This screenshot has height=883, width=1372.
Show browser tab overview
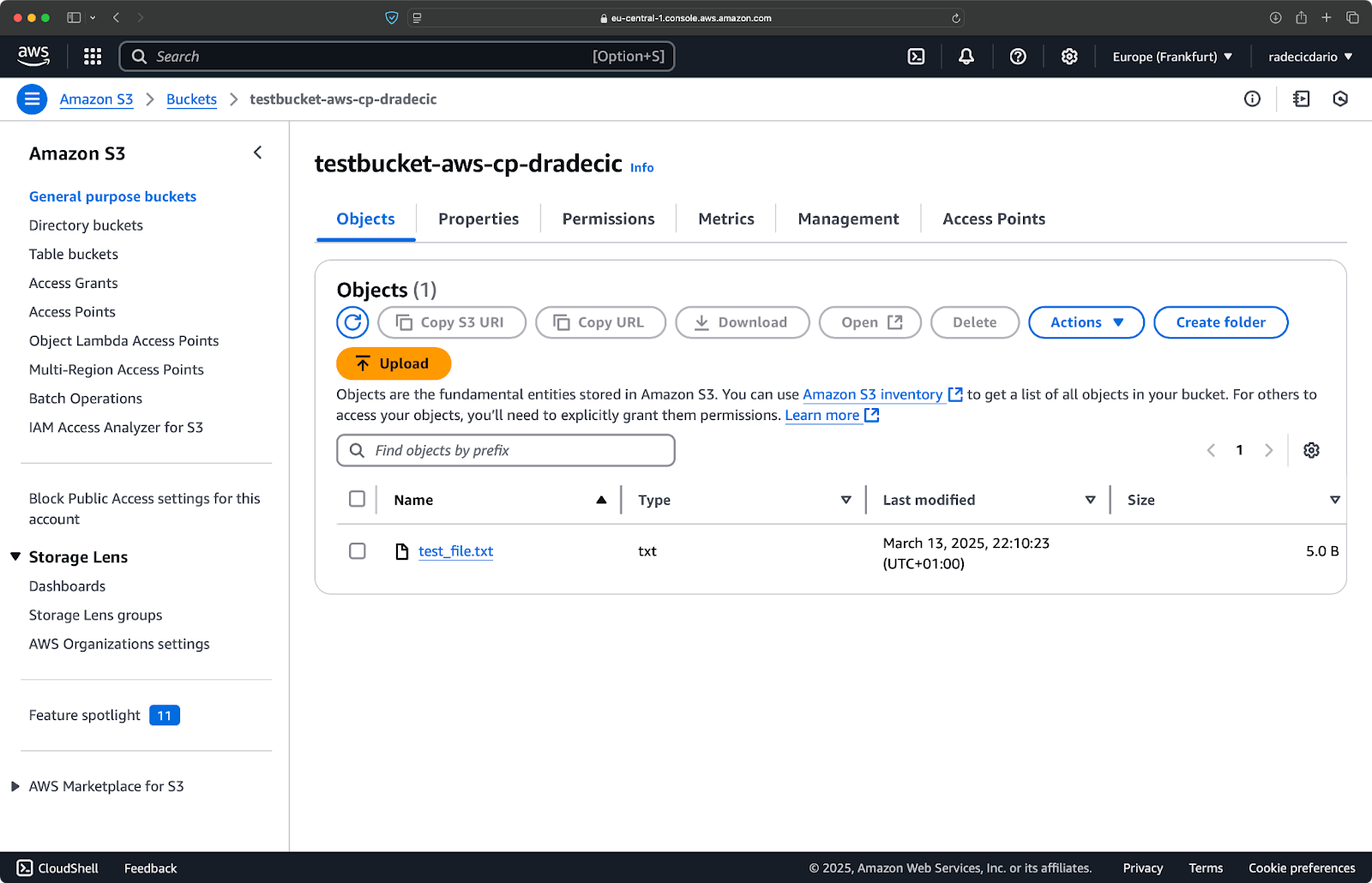[x=1352, y=17]
